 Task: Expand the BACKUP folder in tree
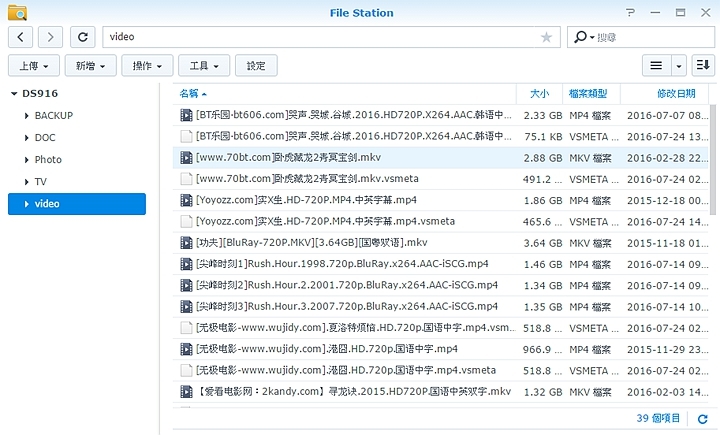[x=25, y=116]
